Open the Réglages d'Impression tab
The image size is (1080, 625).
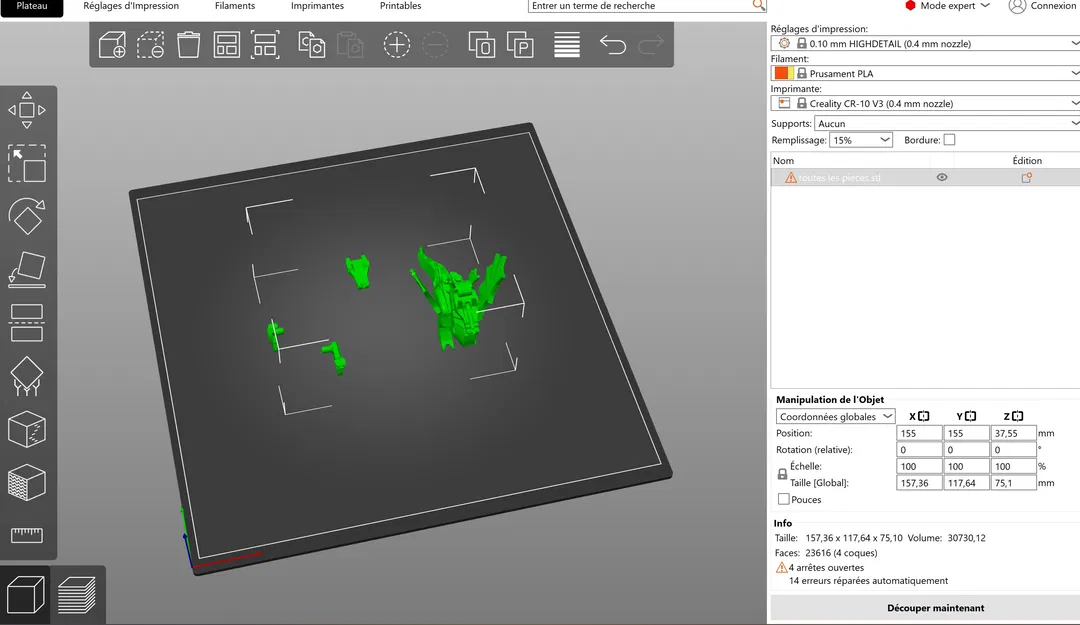tap(131, 6)
